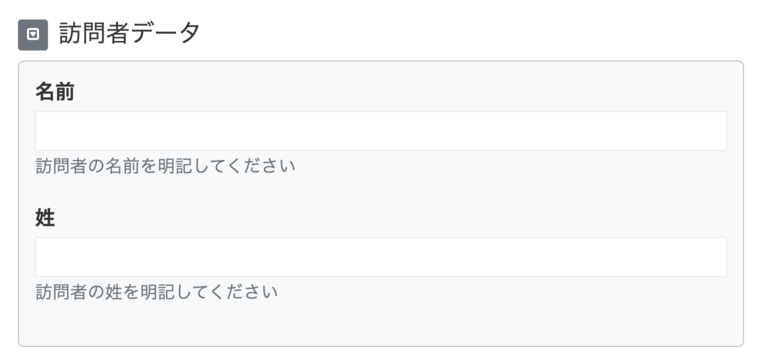This screenshot has width=766, height=363.
Task: Click the 名前 field label
Action: [x=55, y=92]
